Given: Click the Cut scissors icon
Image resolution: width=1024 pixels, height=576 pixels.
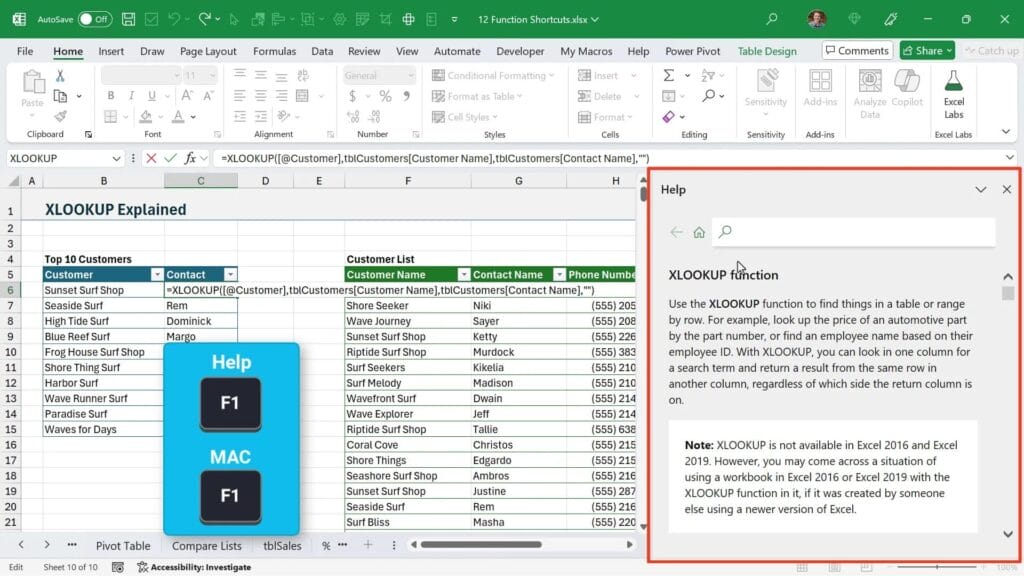Looking at the screenshot, I should click(x=60, y=75).
